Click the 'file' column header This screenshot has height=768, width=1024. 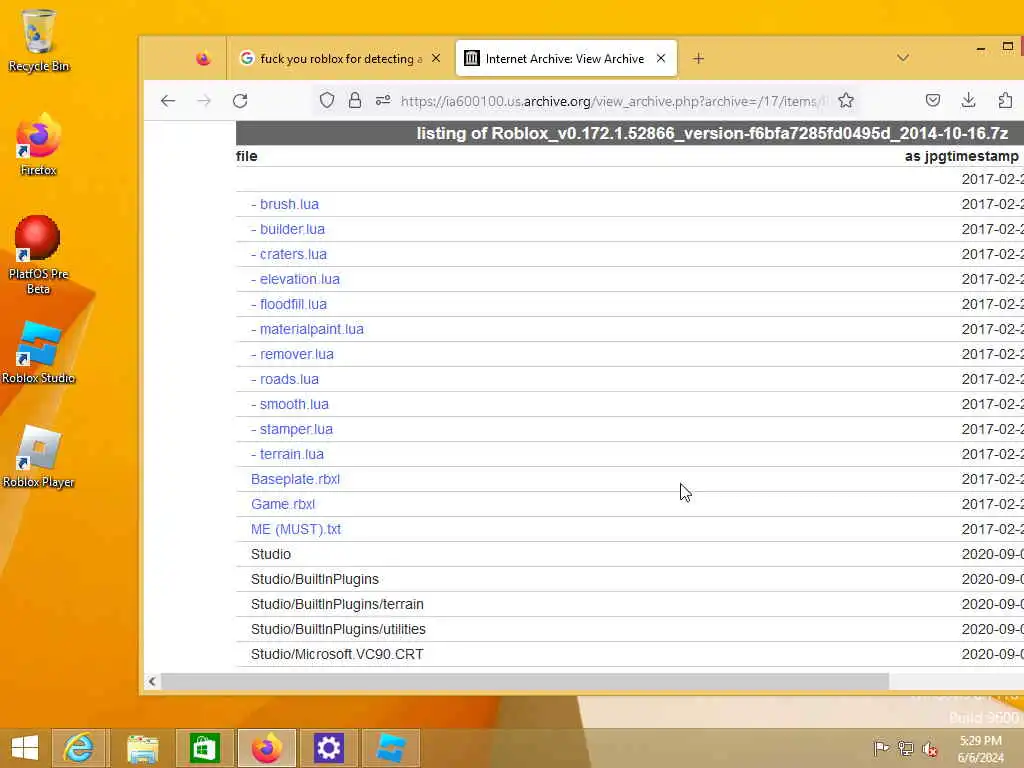pos(247,156)
